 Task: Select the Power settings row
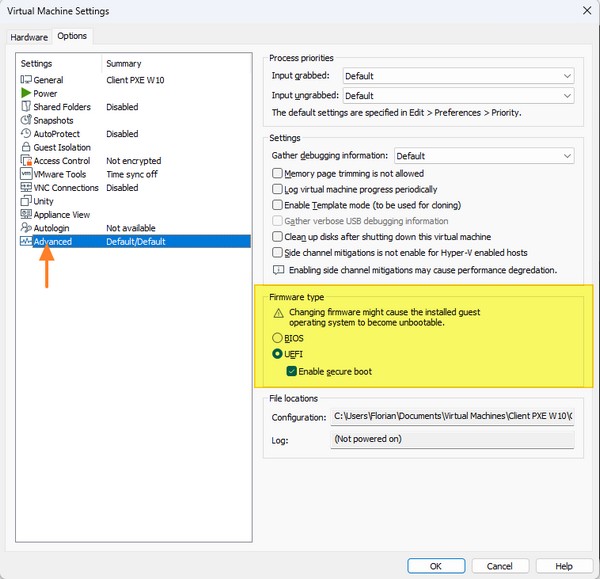tap(135, 93)
